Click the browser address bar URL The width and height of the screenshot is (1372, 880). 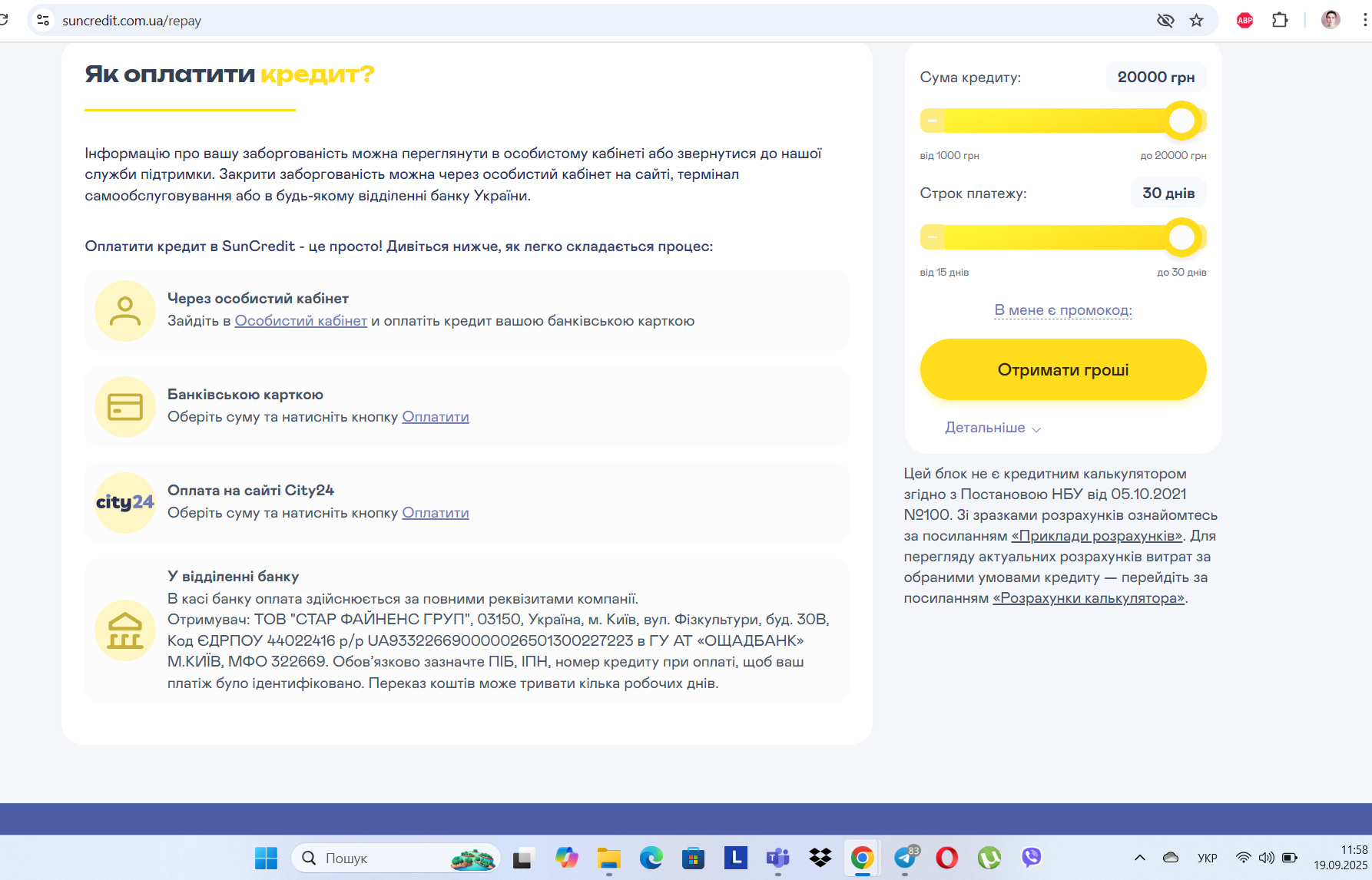(x=132, y=21)
